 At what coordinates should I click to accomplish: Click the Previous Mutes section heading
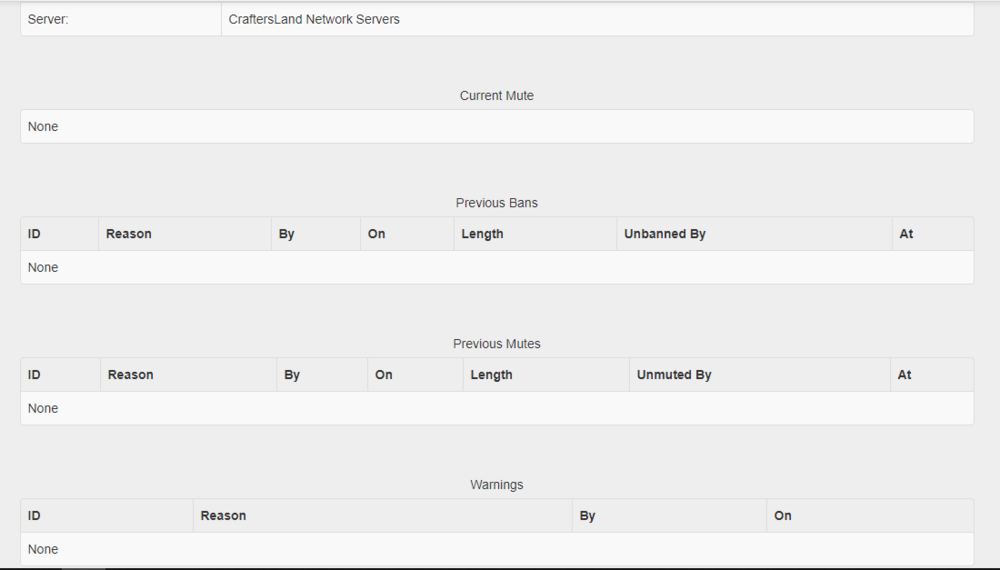pyautogui.click(x=497, y=344)
